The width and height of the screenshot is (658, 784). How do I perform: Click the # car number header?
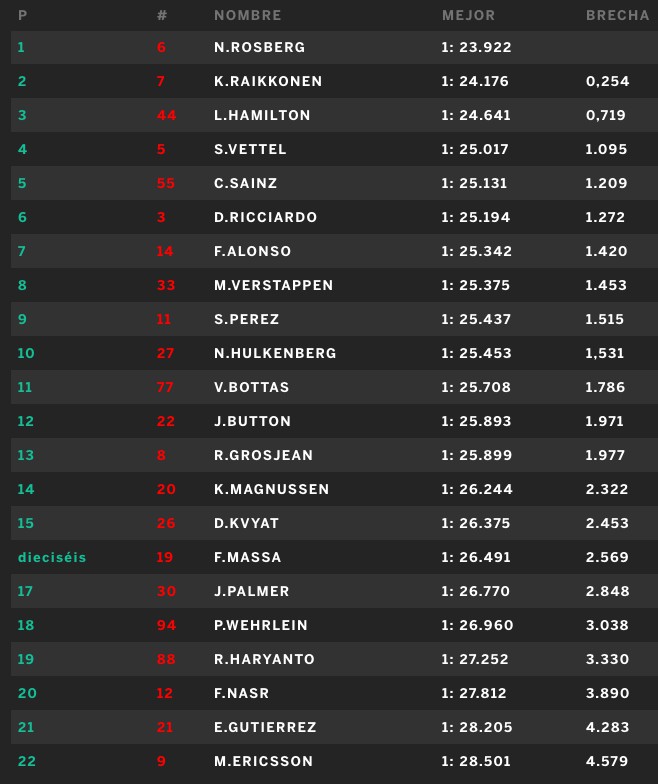pos(162,16)
